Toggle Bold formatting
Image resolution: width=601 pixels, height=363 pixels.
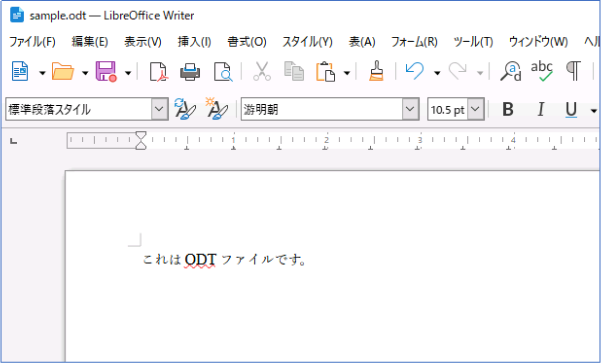tap(508, 110)
